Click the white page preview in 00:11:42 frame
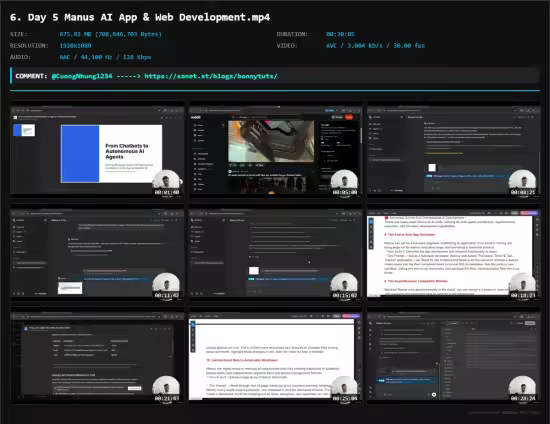The height and width of the screenshot is (424, 550). coord(70,288)
